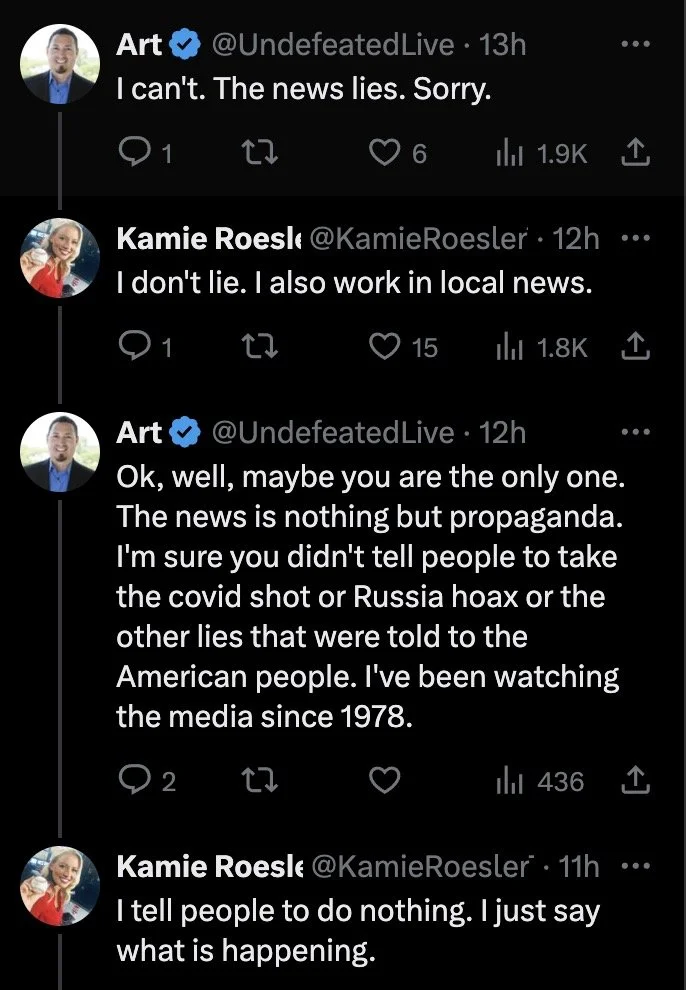The image size is (686, 990).
Task: Retweet Art's first tweet from 13h ago
Action: [260, 153]
